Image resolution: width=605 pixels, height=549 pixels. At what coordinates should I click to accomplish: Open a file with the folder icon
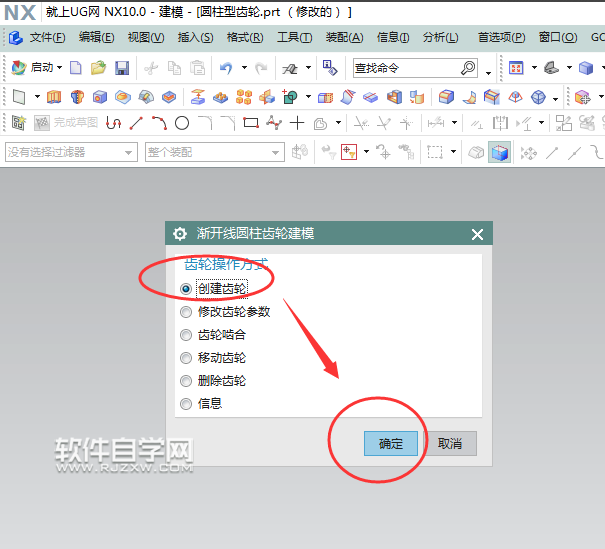point(98,68)
